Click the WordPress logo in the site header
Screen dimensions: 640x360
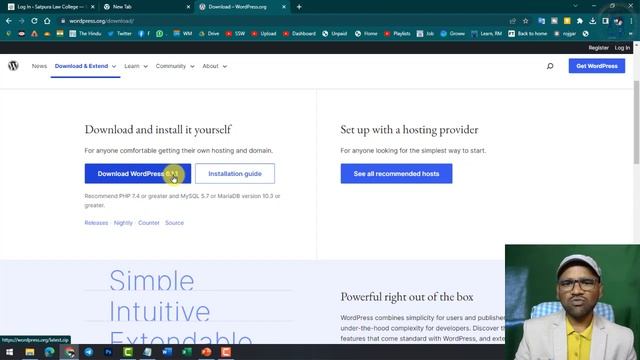13,66
